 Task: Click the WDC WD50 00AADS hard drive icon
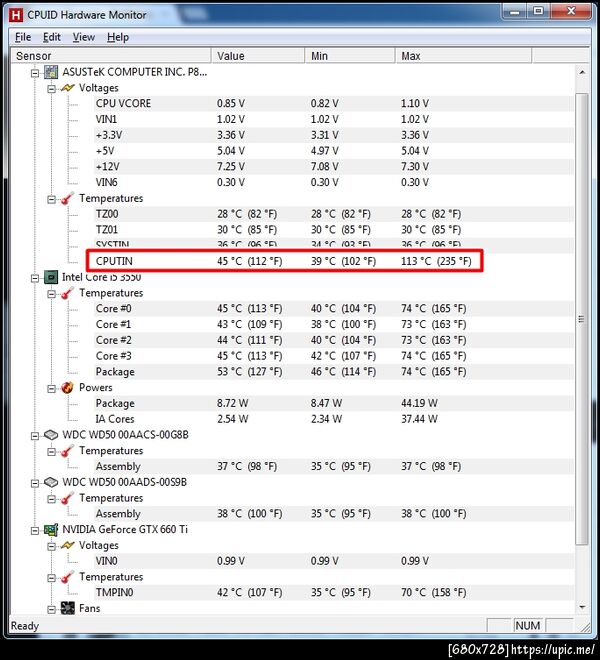coord(51,482)
